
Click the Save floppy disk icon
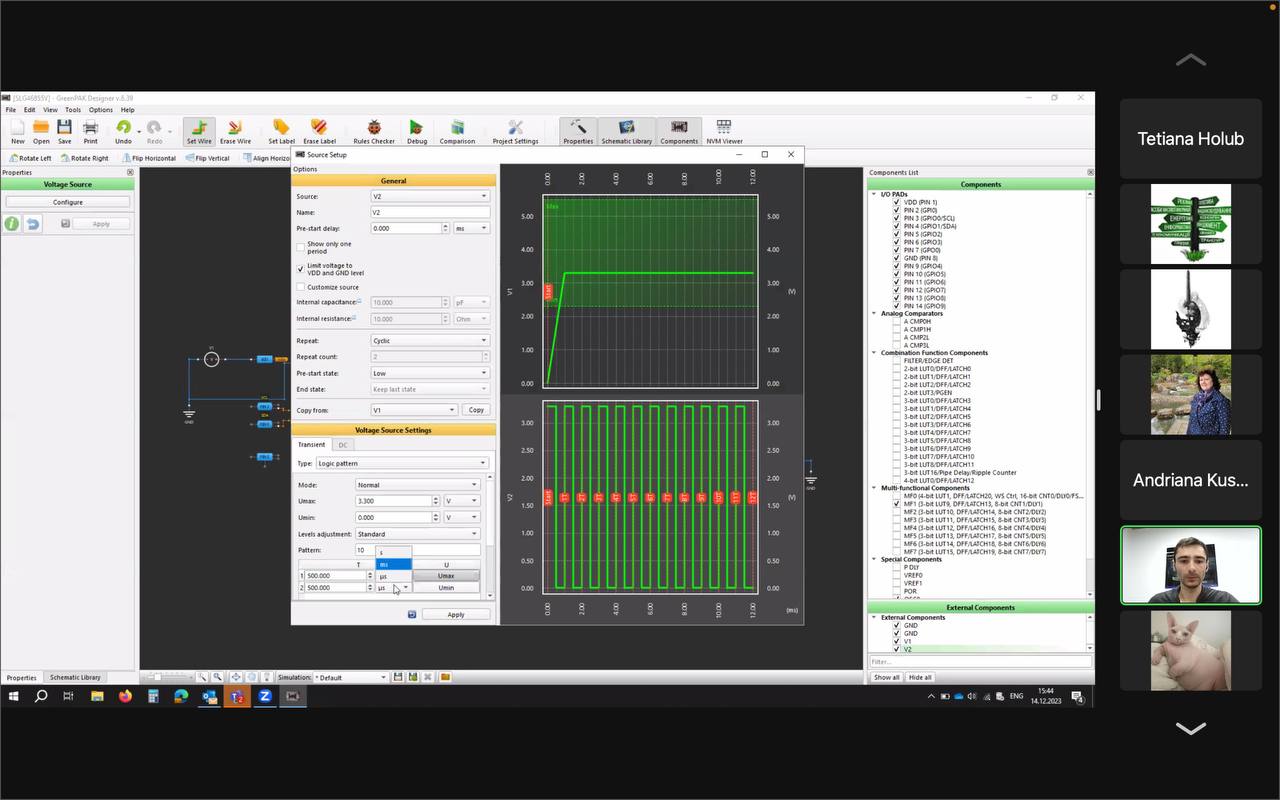coord(64,128)
